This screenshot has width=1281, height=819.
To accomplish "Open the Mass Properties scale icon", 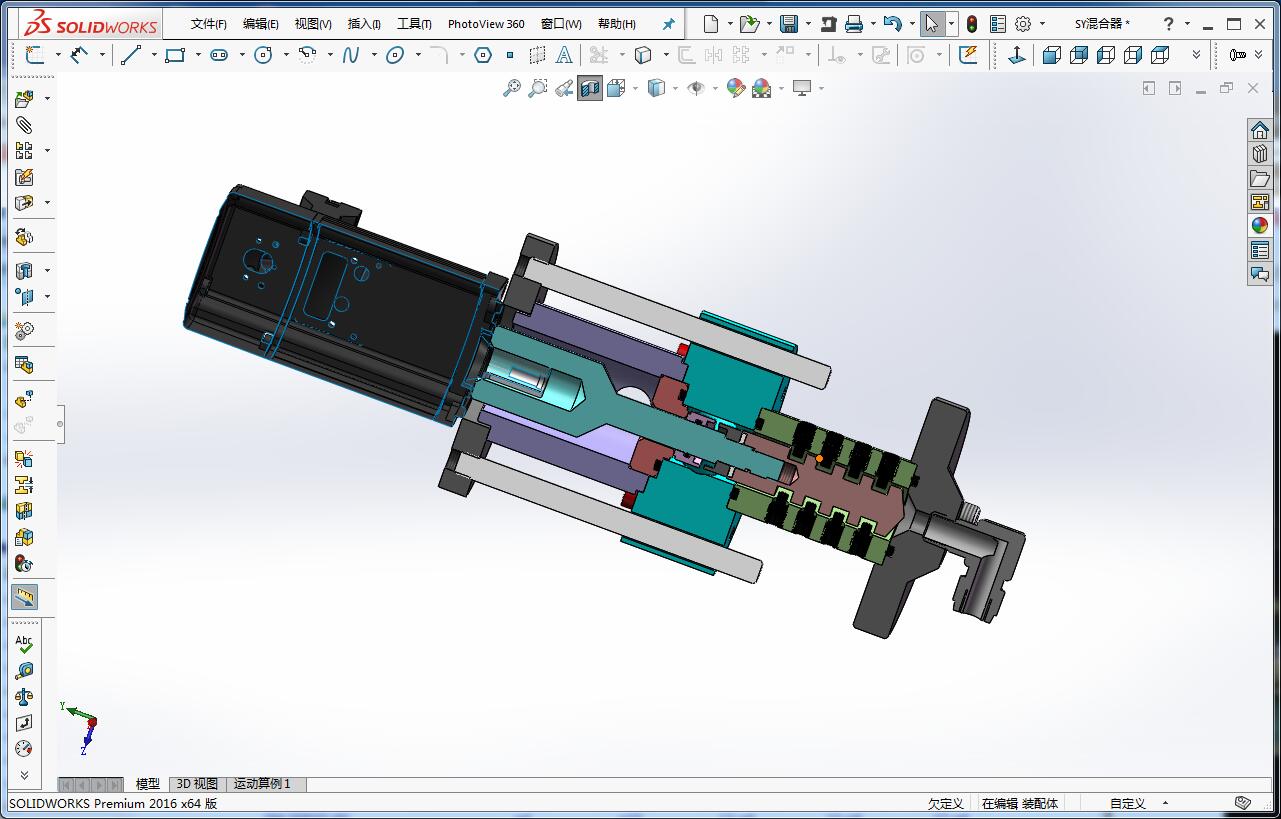I will click(x=25, y=697).
